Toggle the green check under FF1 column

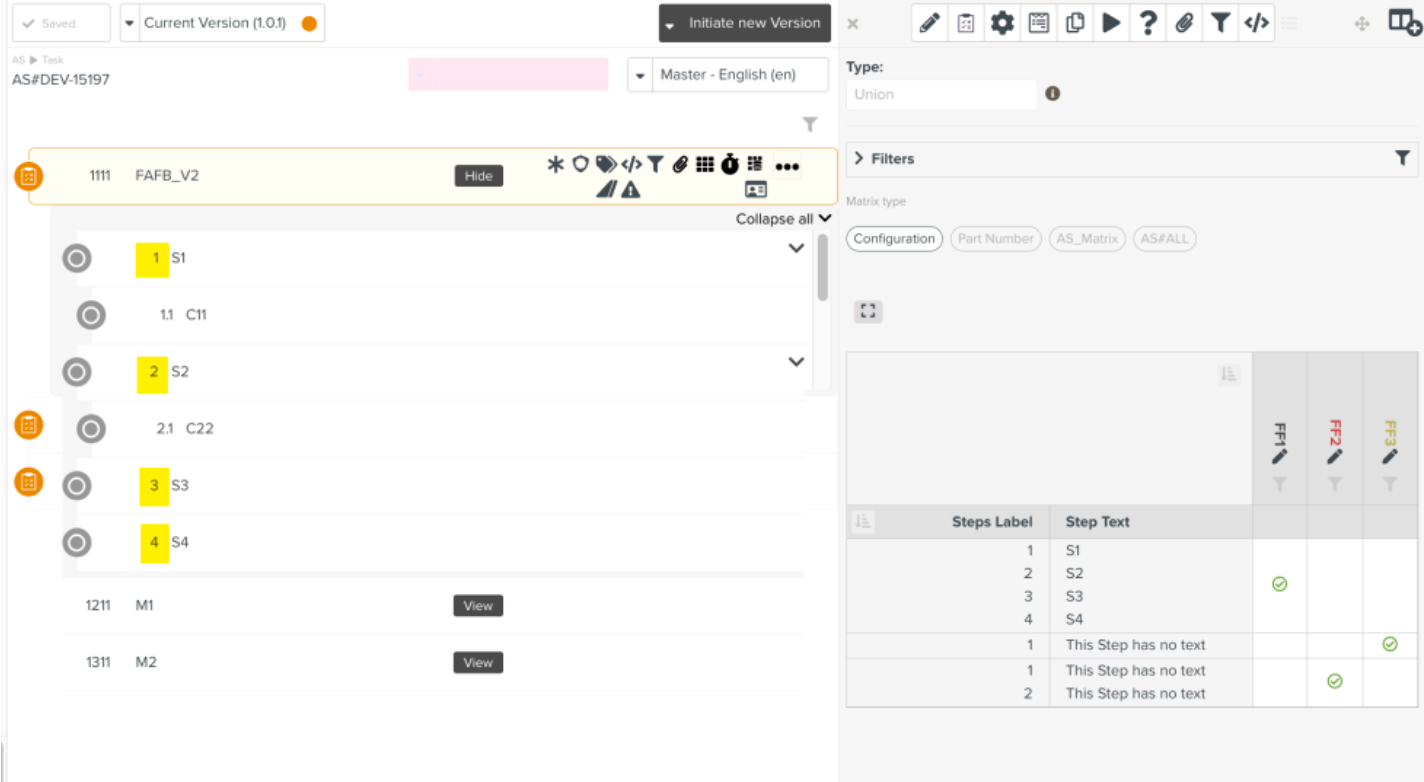tap(1279, 584)
